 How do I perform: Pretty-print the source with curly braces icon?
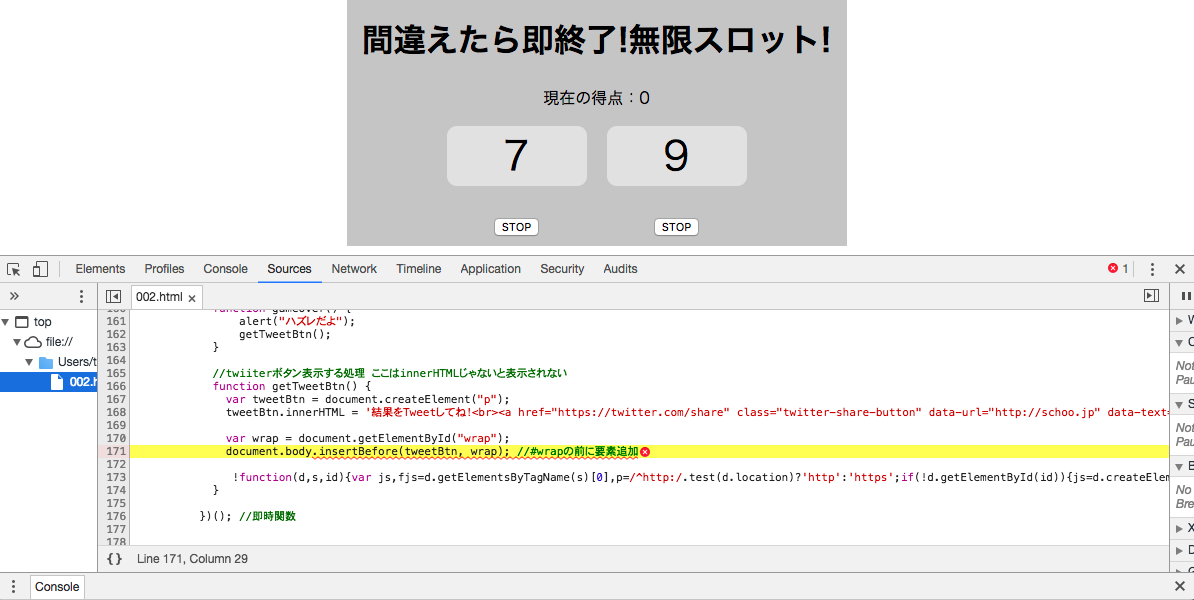tap(114, 559)
